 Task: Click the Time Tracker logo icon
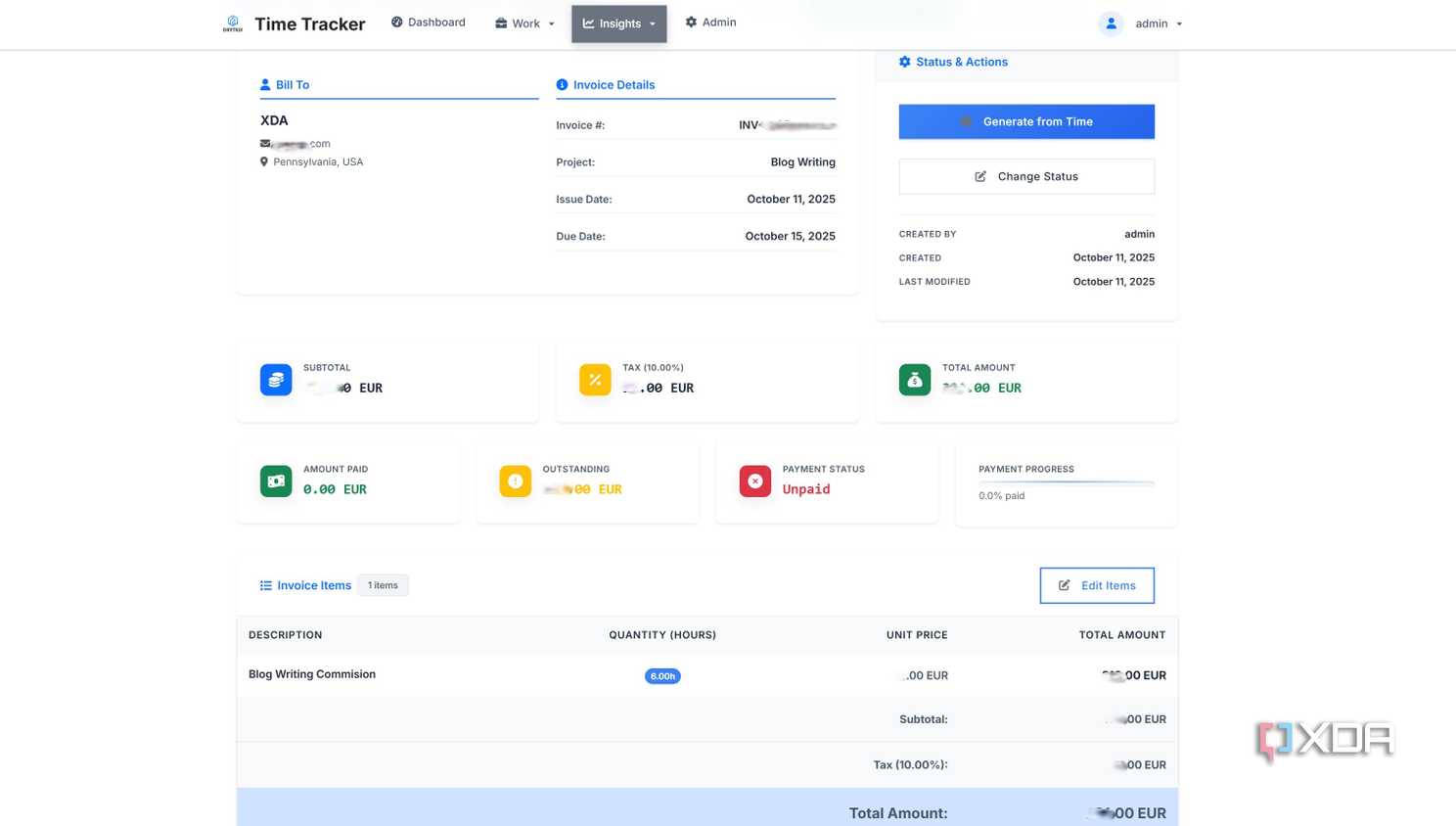[x=233, y=23]
